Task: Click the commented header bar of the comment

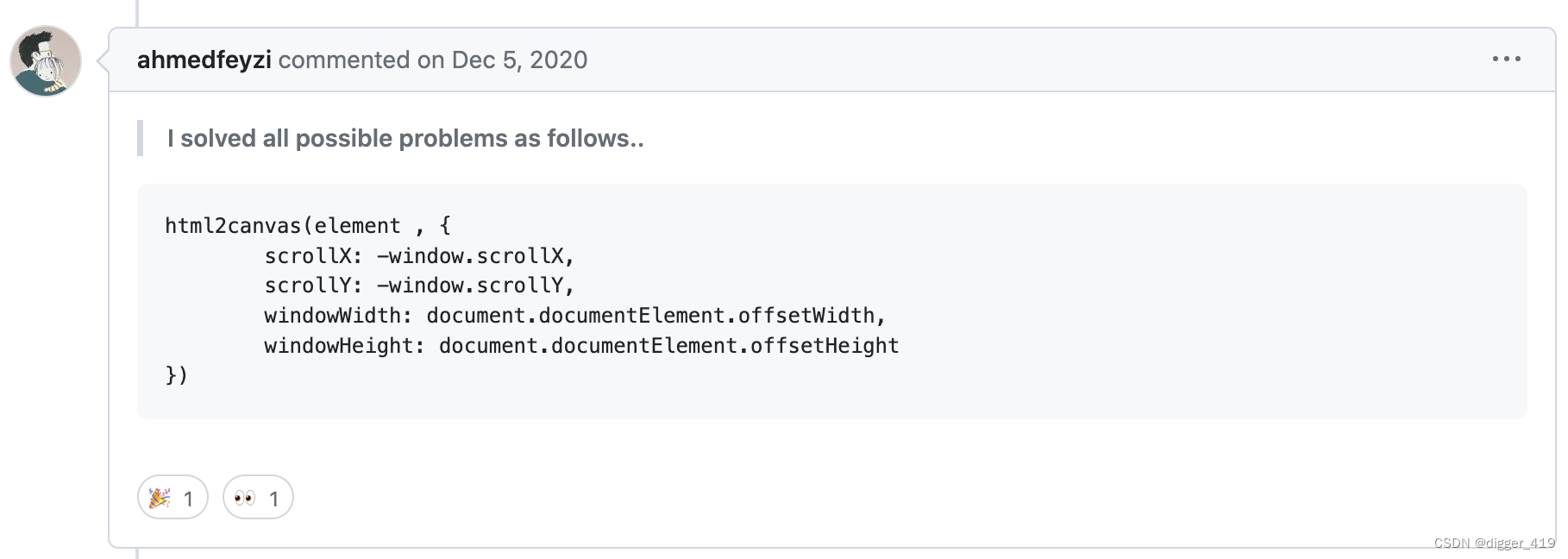Action: (x=776, y=60)
